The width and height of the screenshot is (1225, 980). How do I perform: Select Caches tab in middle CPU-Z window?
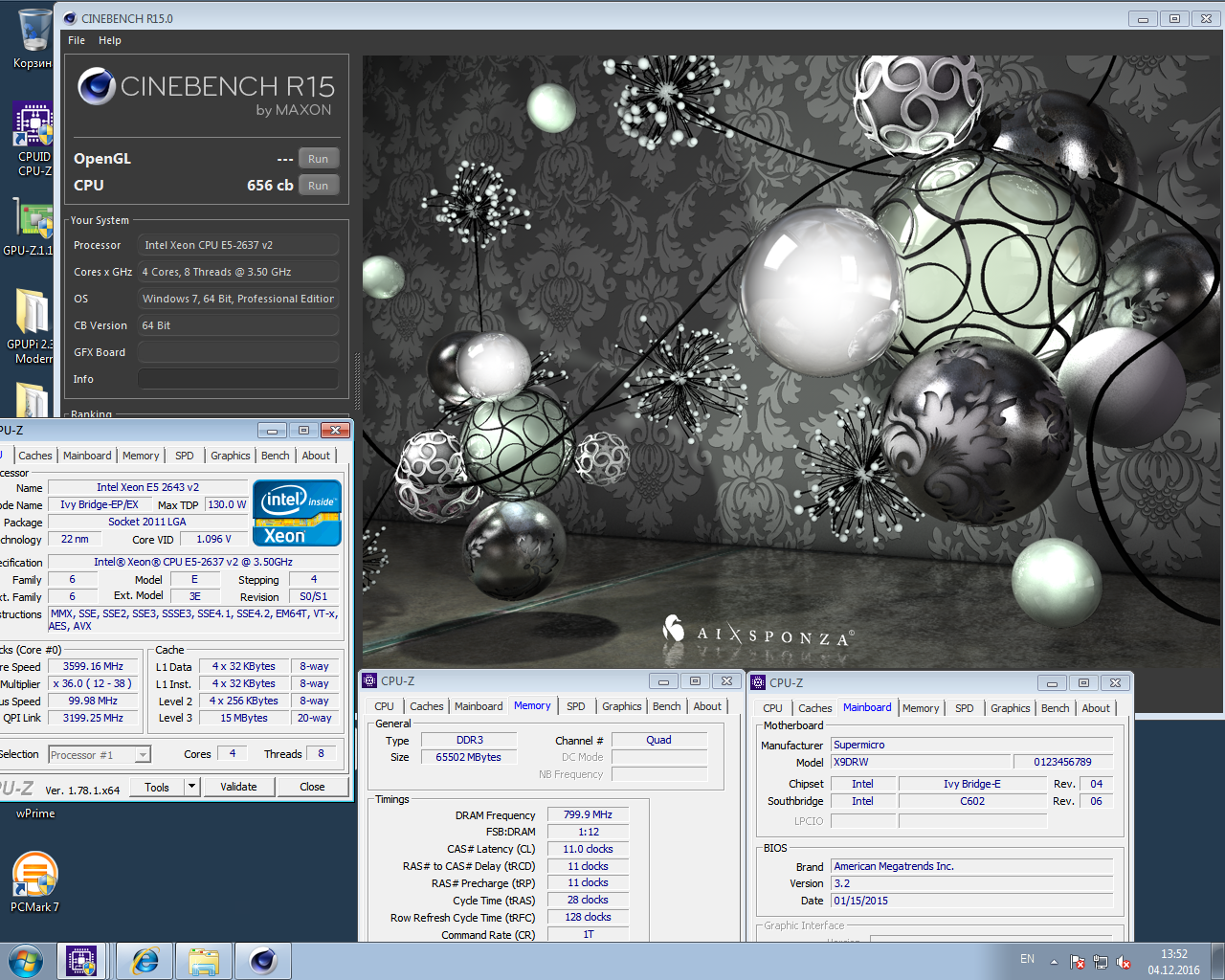[427, 706]
